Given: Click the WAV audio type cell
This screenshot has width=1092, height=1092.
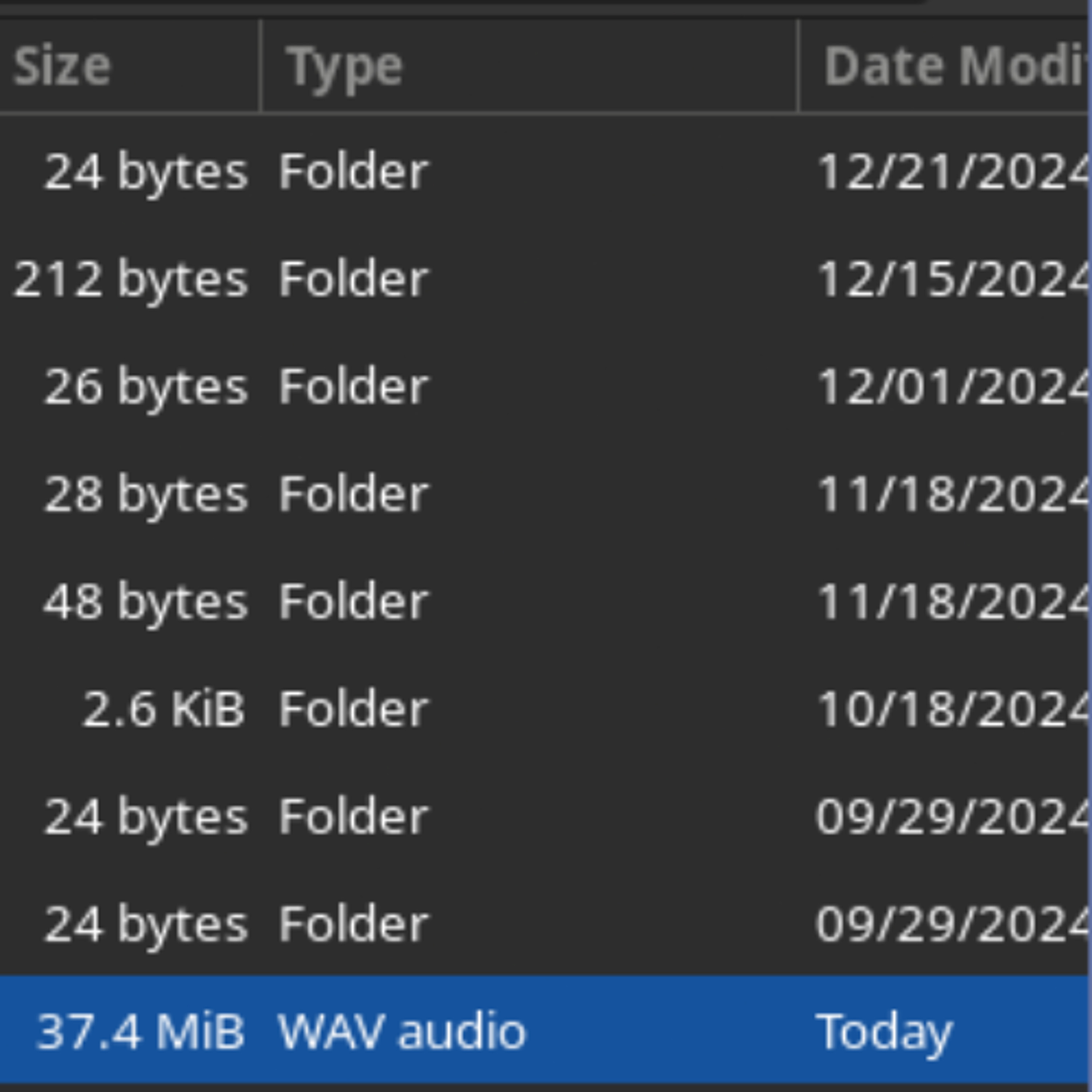Looking at the screenshot, I should pos(402,1031).
